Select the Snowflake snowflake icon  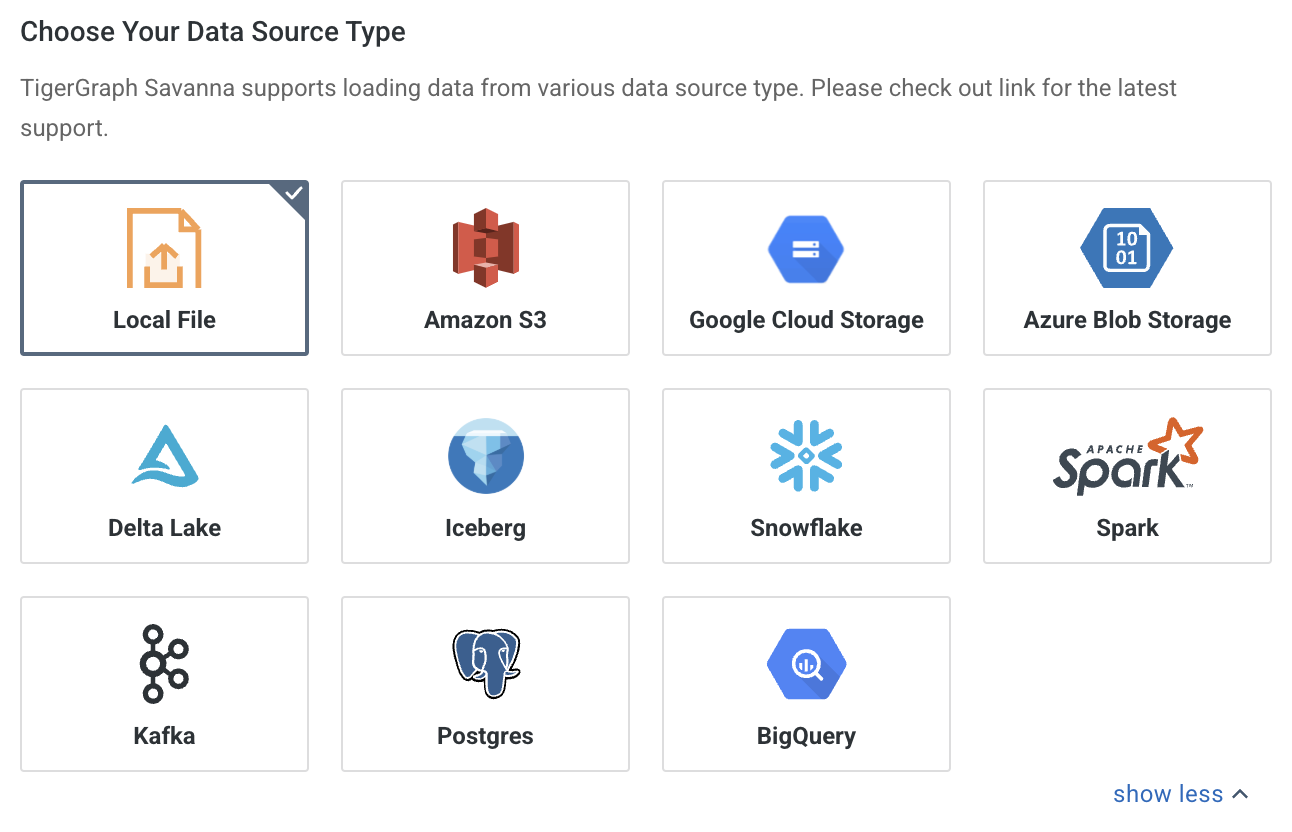pos(806,456)
